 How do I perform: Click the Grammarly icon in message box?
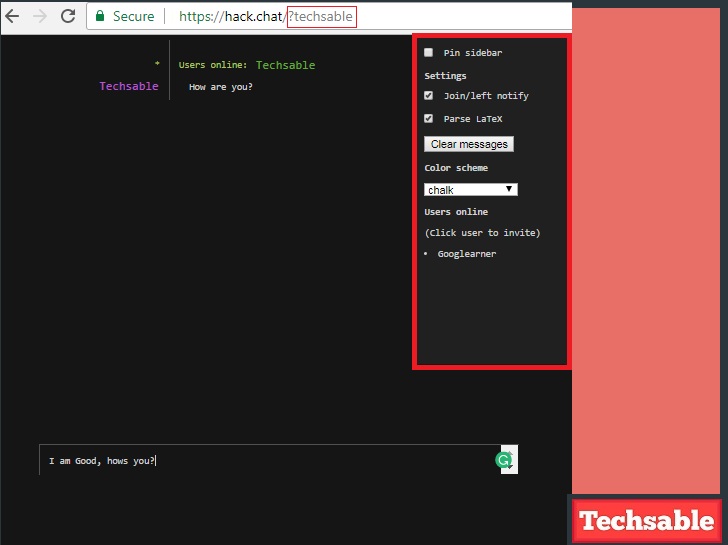(503, 460)
